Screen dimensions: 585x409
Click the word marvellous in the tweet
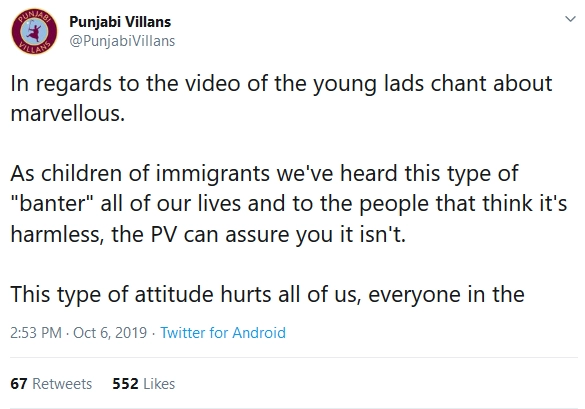pyautogui.click(x=68, y=113)
